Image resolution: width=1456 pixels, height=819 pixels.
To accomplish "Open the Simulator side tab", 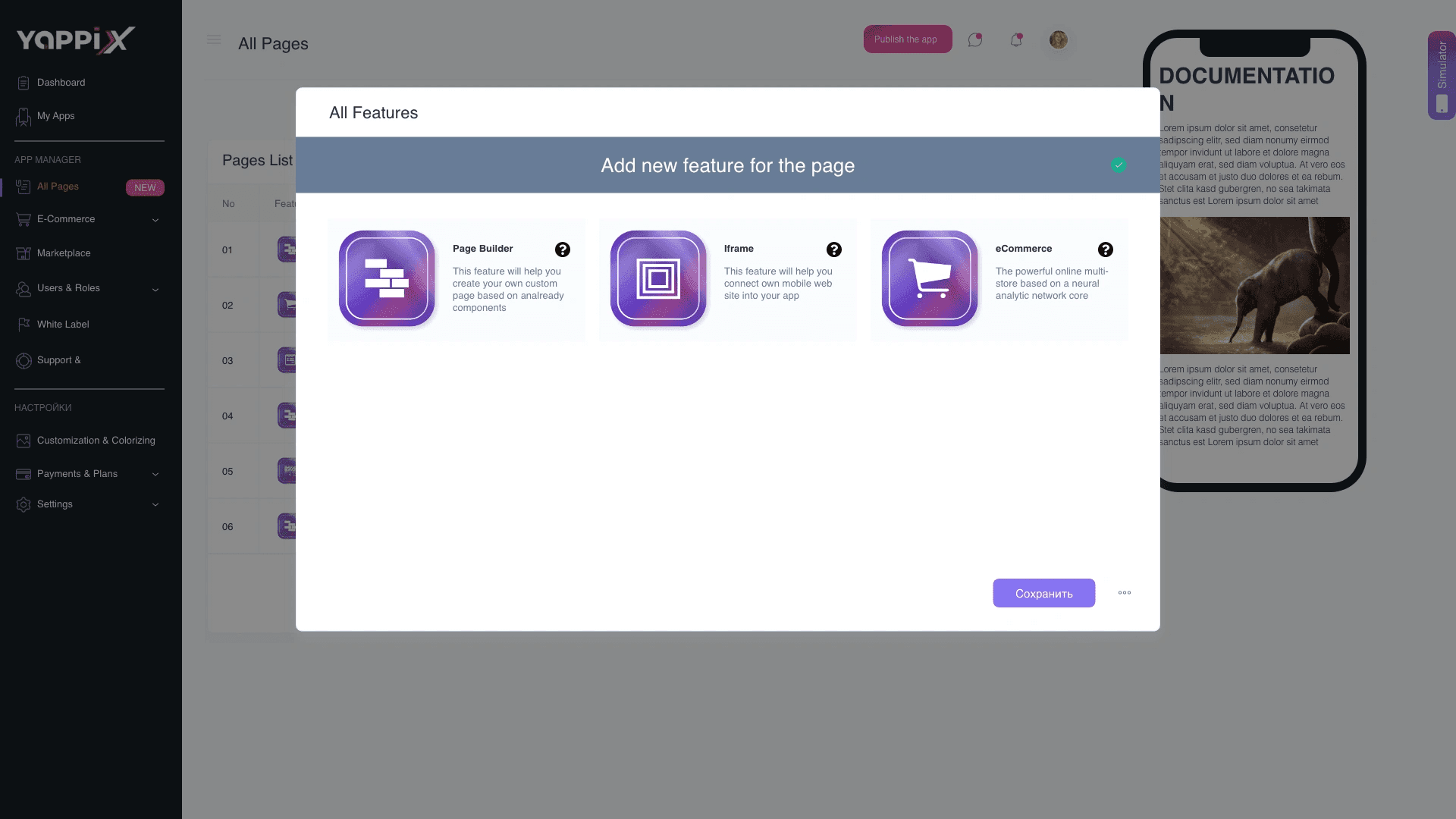I will (1441, 75).
